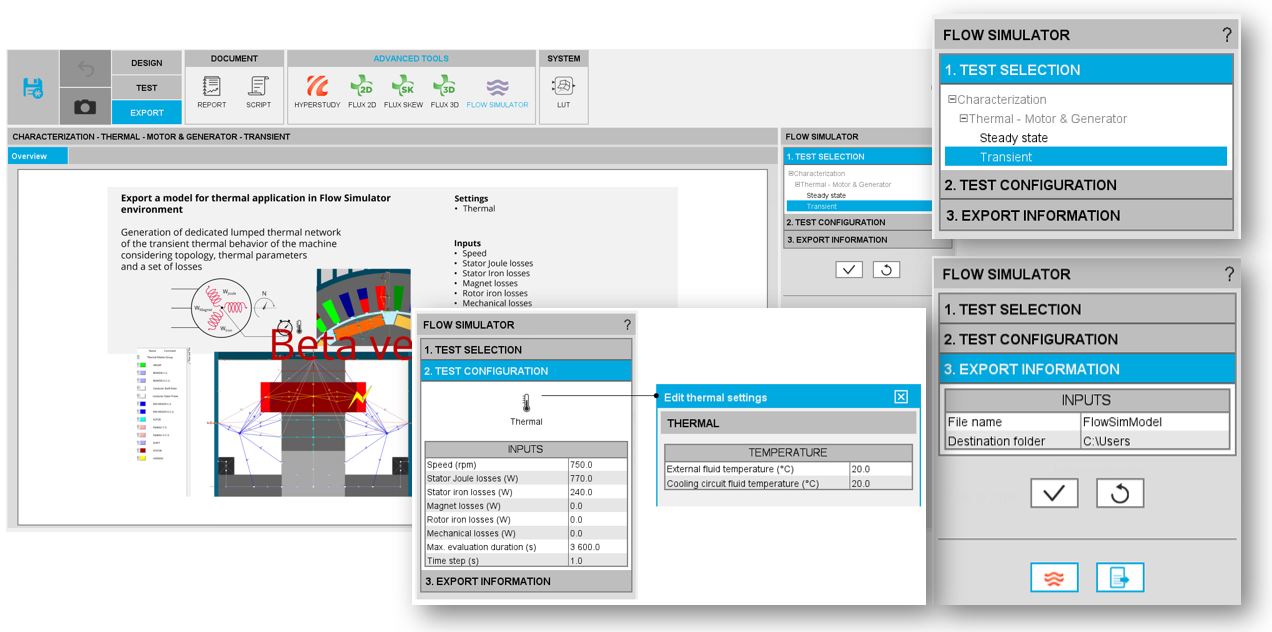
Task: Select the FLOW SIMULATOR export tool
Action: click(x=497, y=92)
